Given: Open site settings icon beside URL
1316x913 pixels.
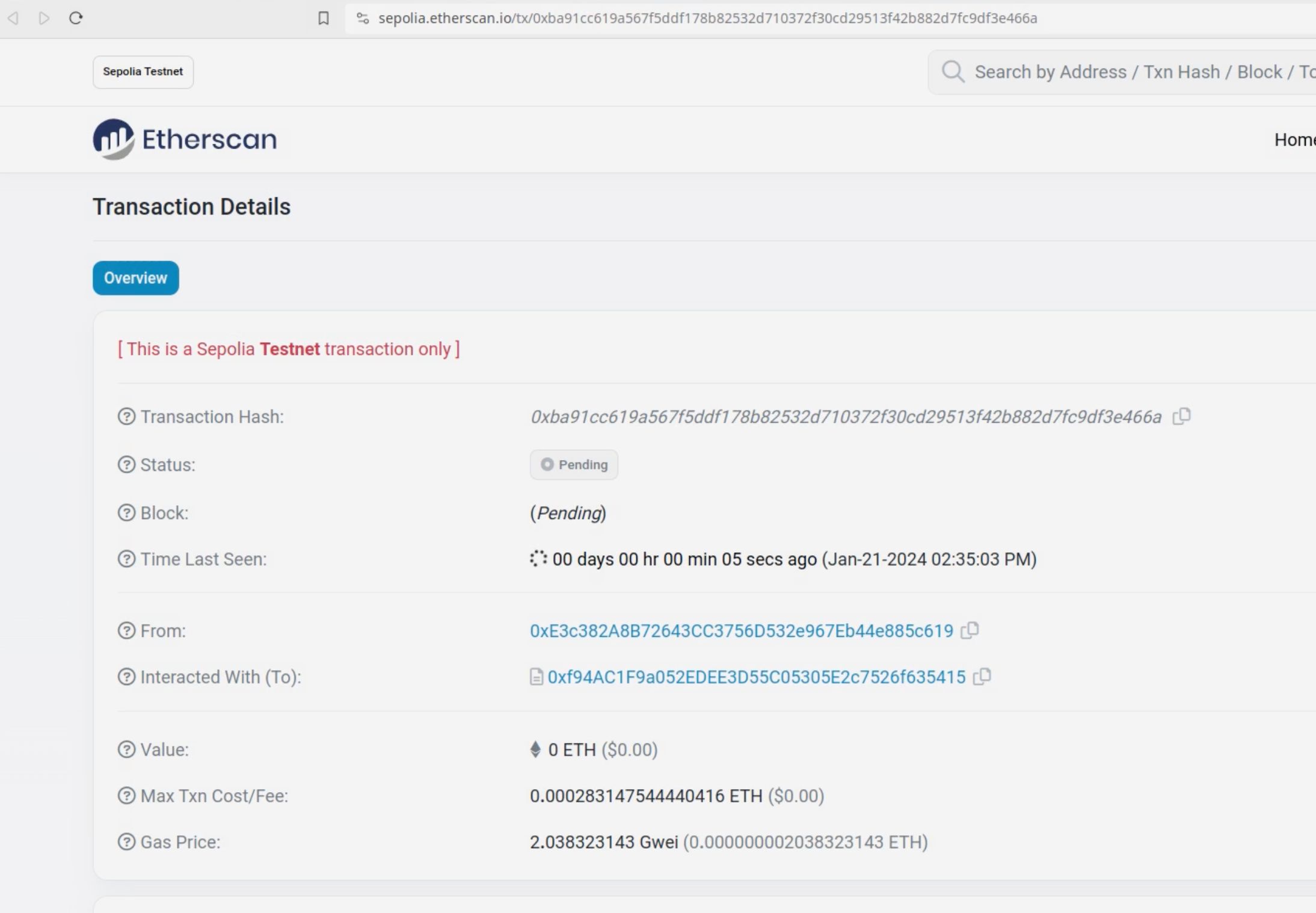Looking at the screenshot, I should 363,18.
